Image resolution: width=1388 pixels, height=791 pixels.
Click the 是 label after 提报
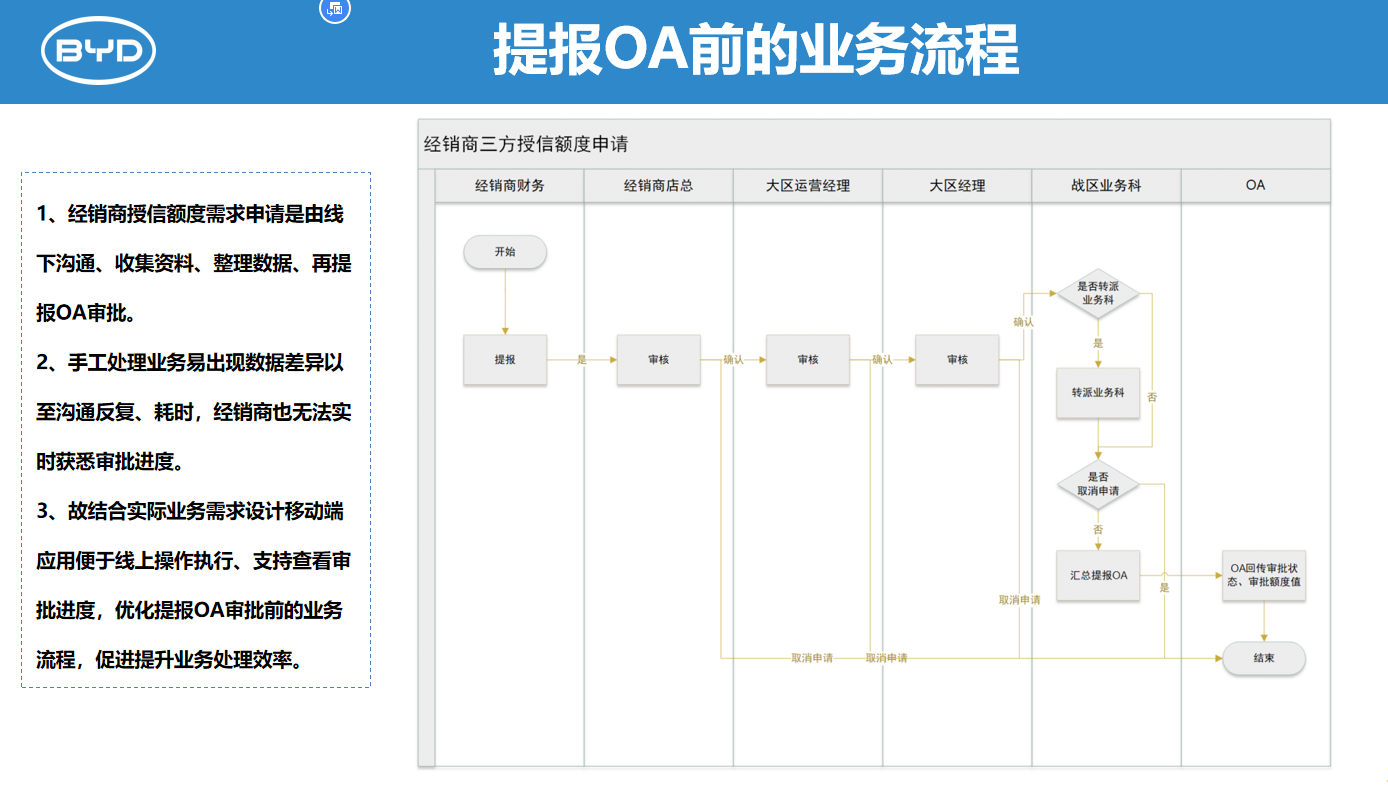point(582,359)
